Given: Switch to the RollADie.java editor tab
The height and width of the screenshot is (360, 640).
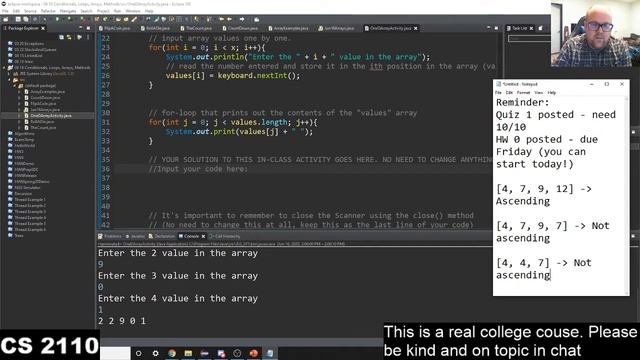Looking at the screenshot, I should pos(156,28).
